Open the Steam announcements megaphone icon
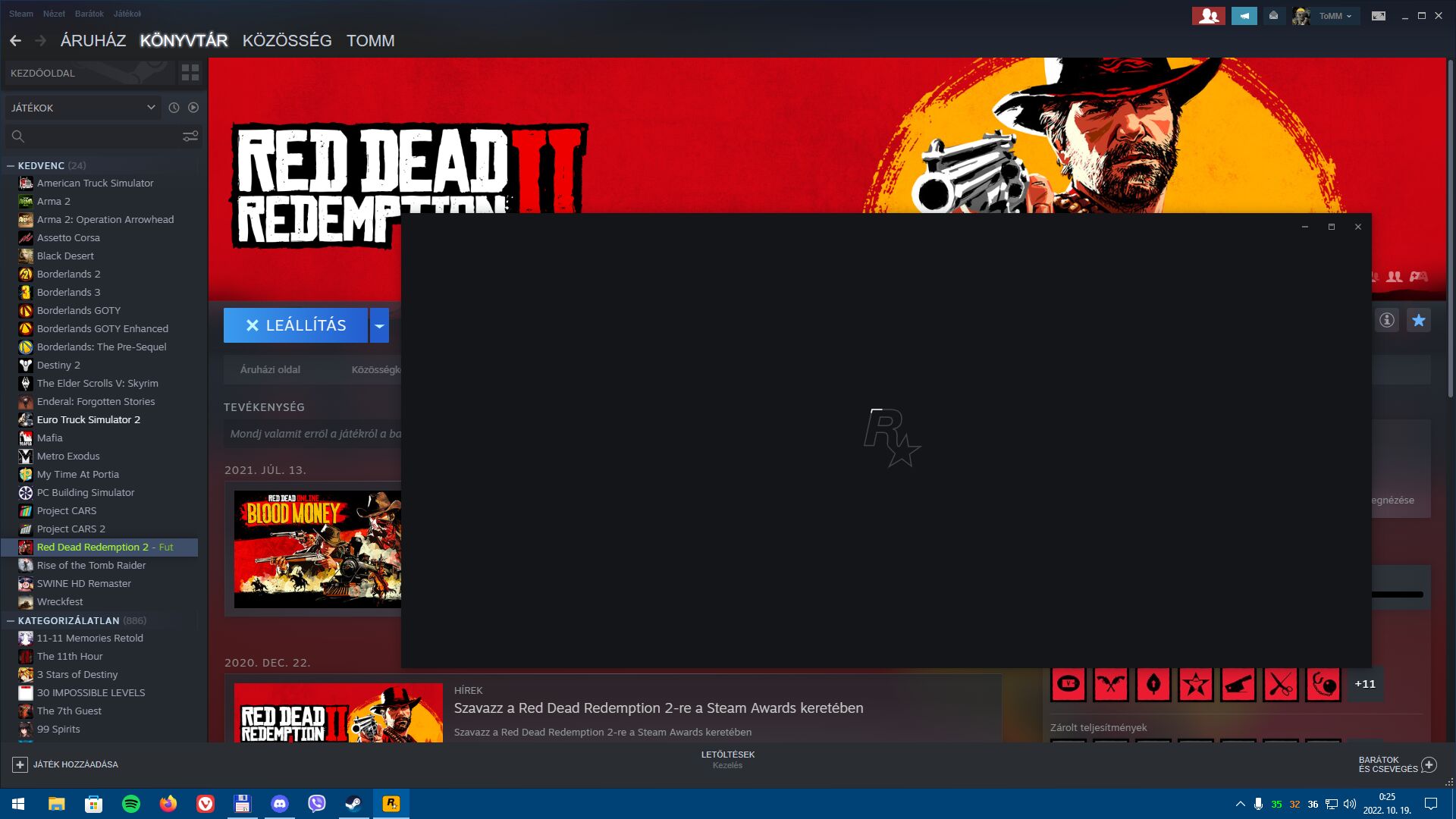Image resolution: width=1456 pixels, height=819 pixels. (x=1244, y=16)
